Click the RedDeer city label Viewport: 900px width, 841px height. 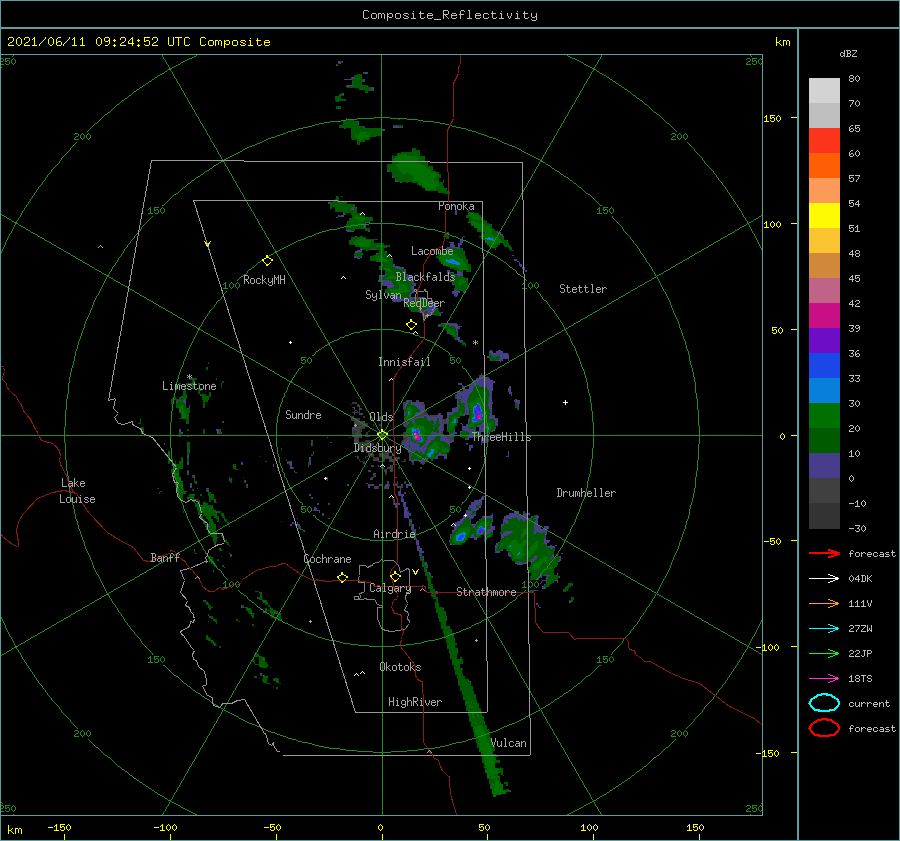point(424,303)
